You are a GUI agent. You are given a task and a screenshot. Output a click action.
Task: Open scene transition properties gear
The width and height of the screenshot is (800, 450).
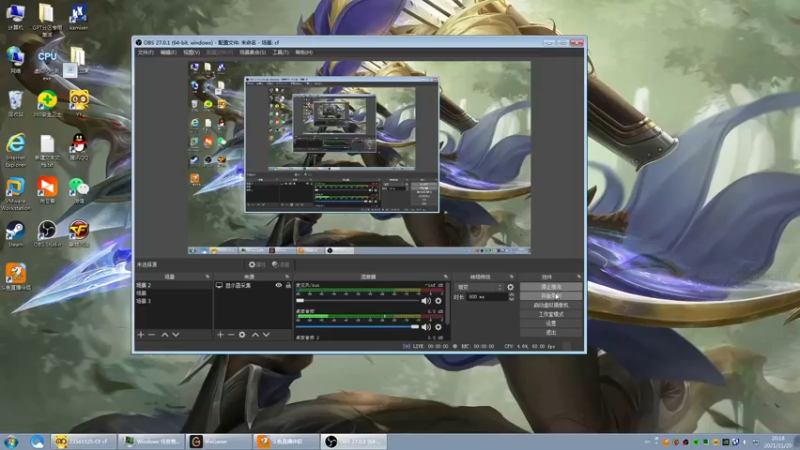coord(510,287)
